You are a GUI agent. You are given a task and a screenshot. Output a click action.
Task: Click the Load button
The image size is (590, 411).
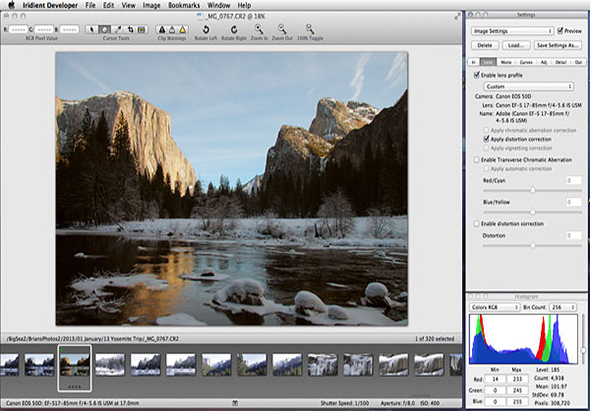pyautogui.click(x=516, y=46)
